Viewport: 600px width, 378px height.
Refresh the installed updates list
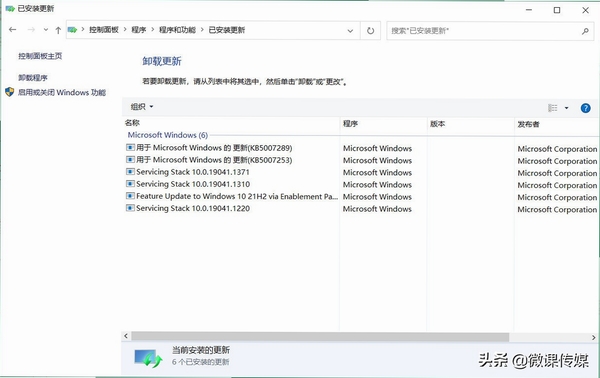click(370, 31)
